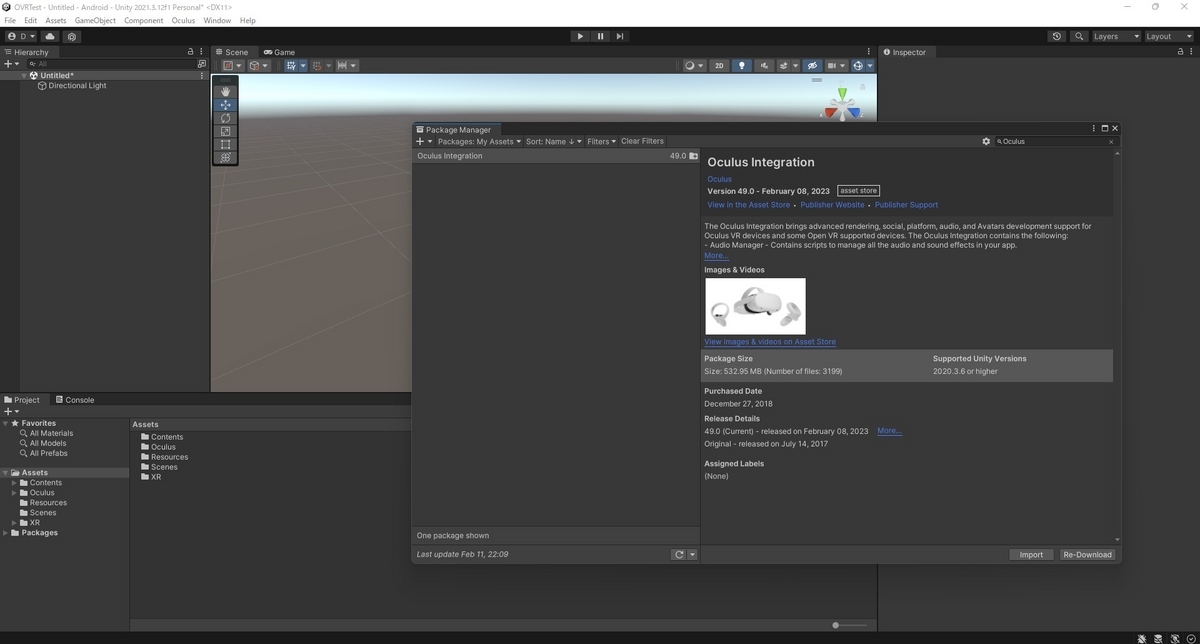The image size is (1200, 644).
Task: Collapse the Favorites section
Action: tap(6, 423)
